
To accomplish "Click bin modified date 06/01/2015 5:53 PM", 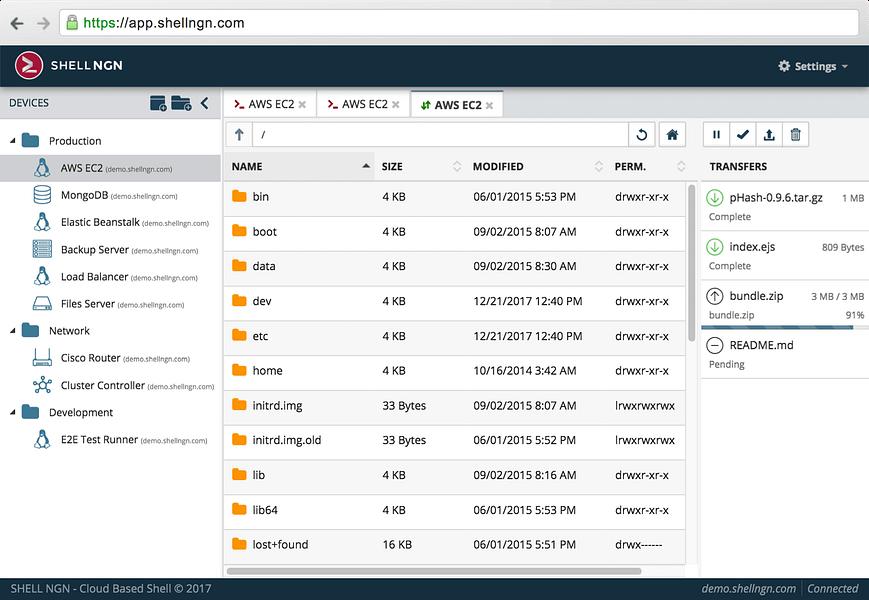I will [x=524, y=197].
